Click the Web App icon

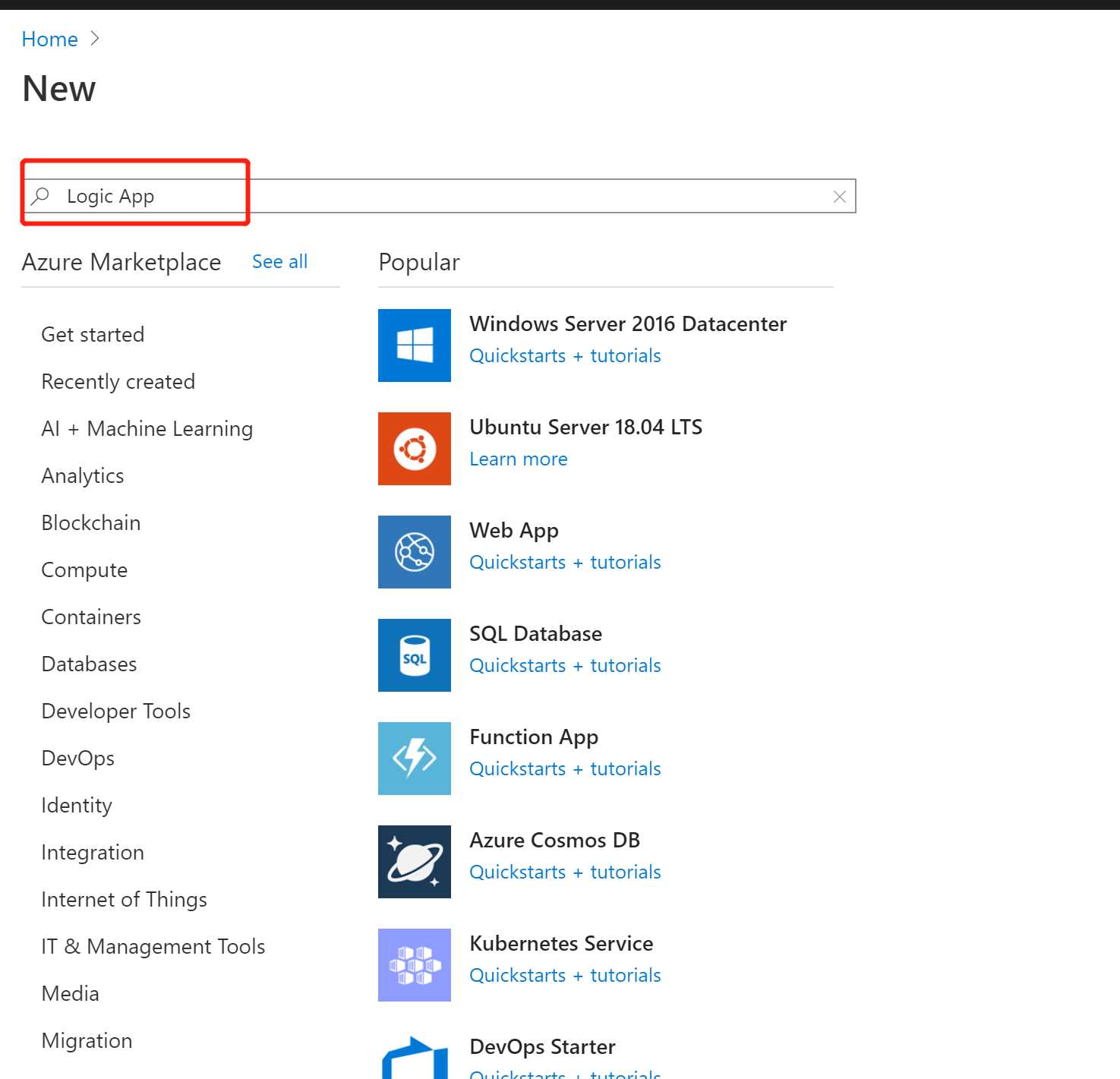[x=415, y=552]
